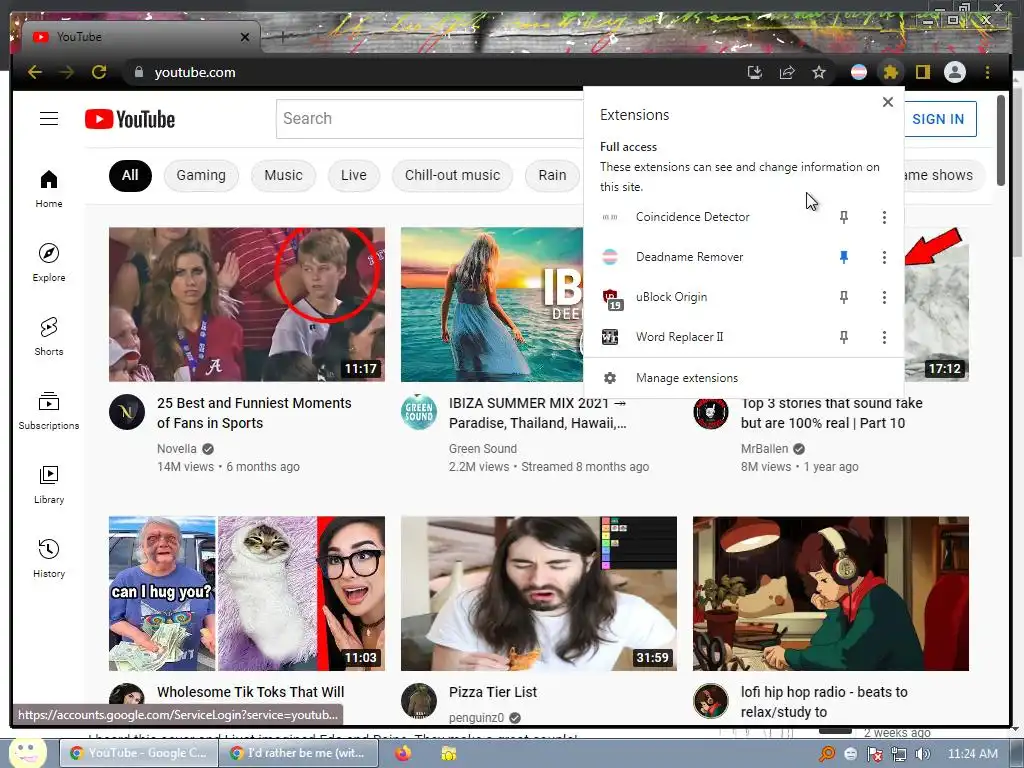Launch Firefox from the taskbar
The width and height of the screenshot is (1024, 768).
[x=403, y=754]
